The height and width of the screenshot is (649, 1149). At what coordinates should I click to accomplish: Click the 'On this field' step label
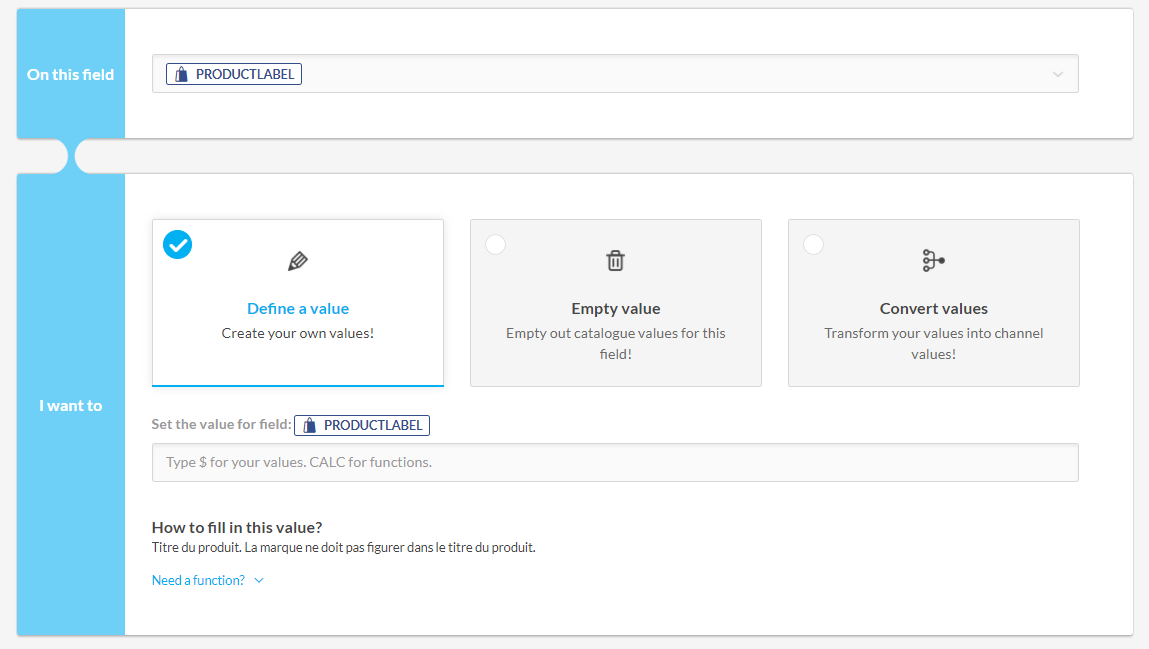pos(71,74)
